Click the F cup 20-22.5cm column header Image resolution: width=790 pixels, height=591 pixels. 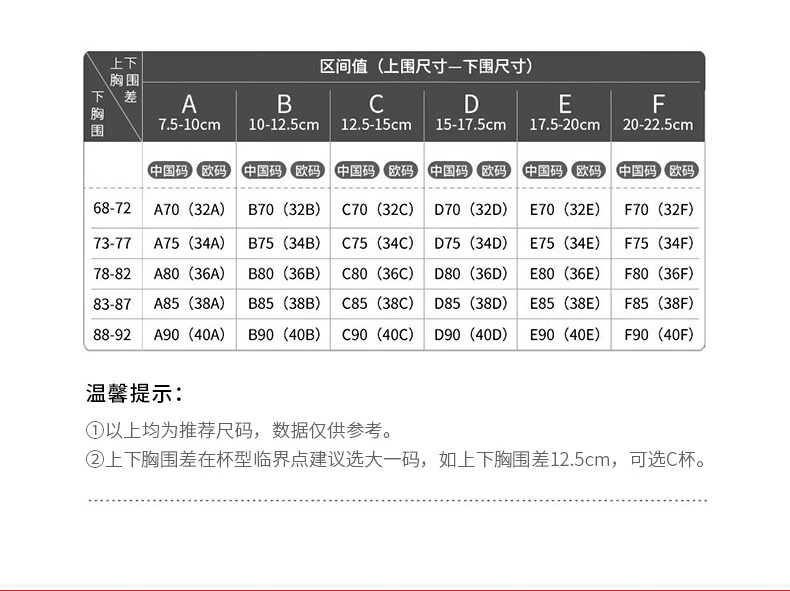657,114
